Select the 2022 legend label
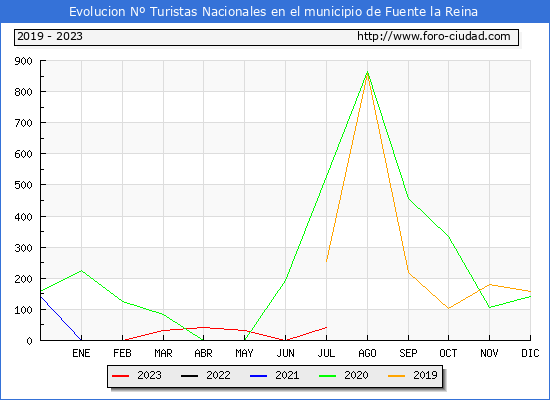550x400 pixels. click(x=218, y=375)
